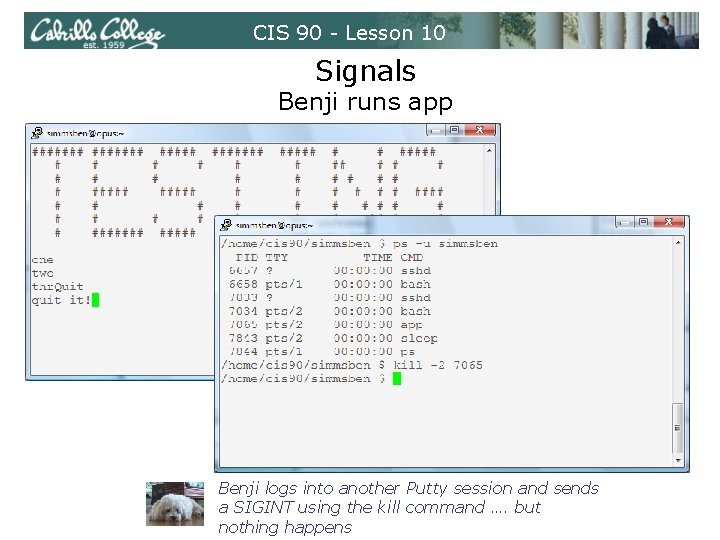Minimize the back terminal window running app
Screen dimensions: 720x540
point(435,130)
